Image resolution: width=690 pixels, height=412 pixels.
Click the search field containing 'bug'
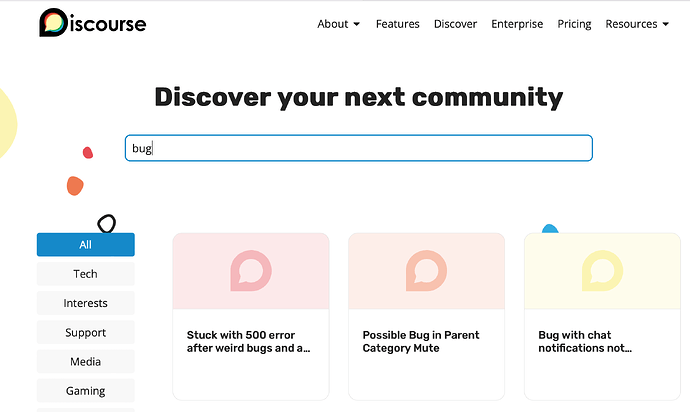pyautogui.click(x=359, y=148)
